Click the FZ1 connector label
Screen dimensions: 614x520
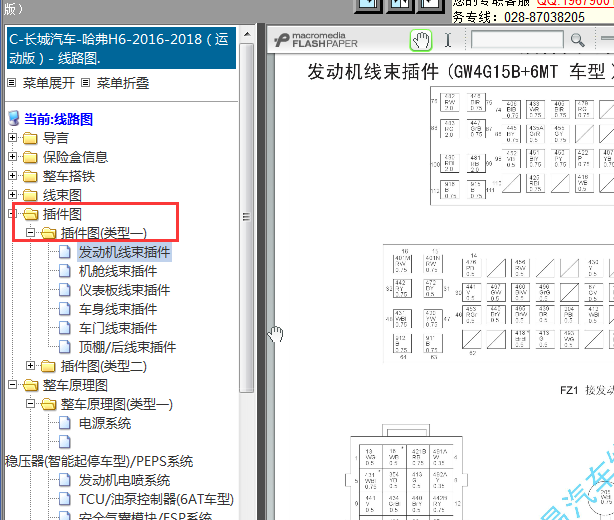(x=569, y=390)
